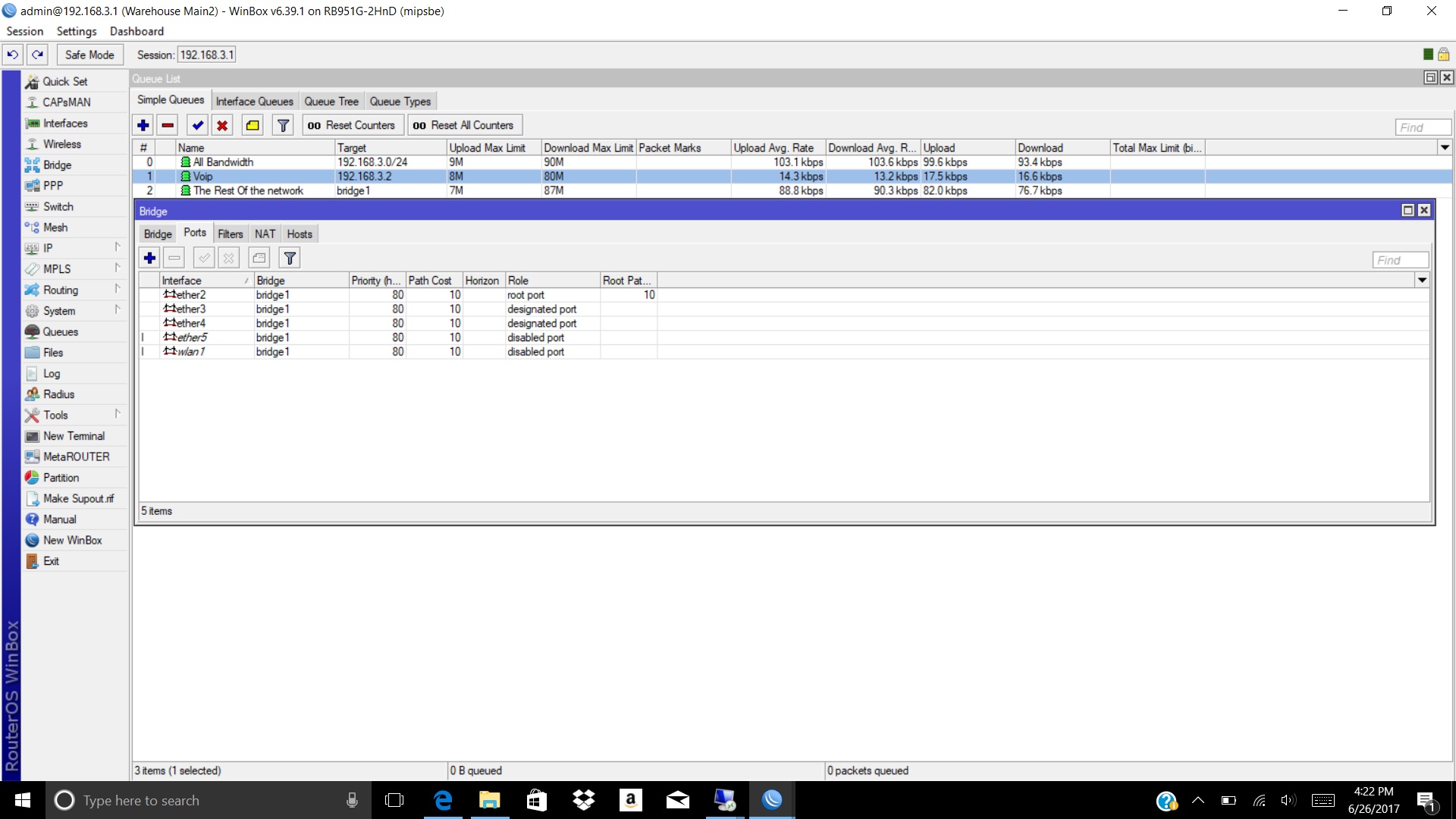Open the Dashboard menu

pyautogui.click(x=136, y=31)
